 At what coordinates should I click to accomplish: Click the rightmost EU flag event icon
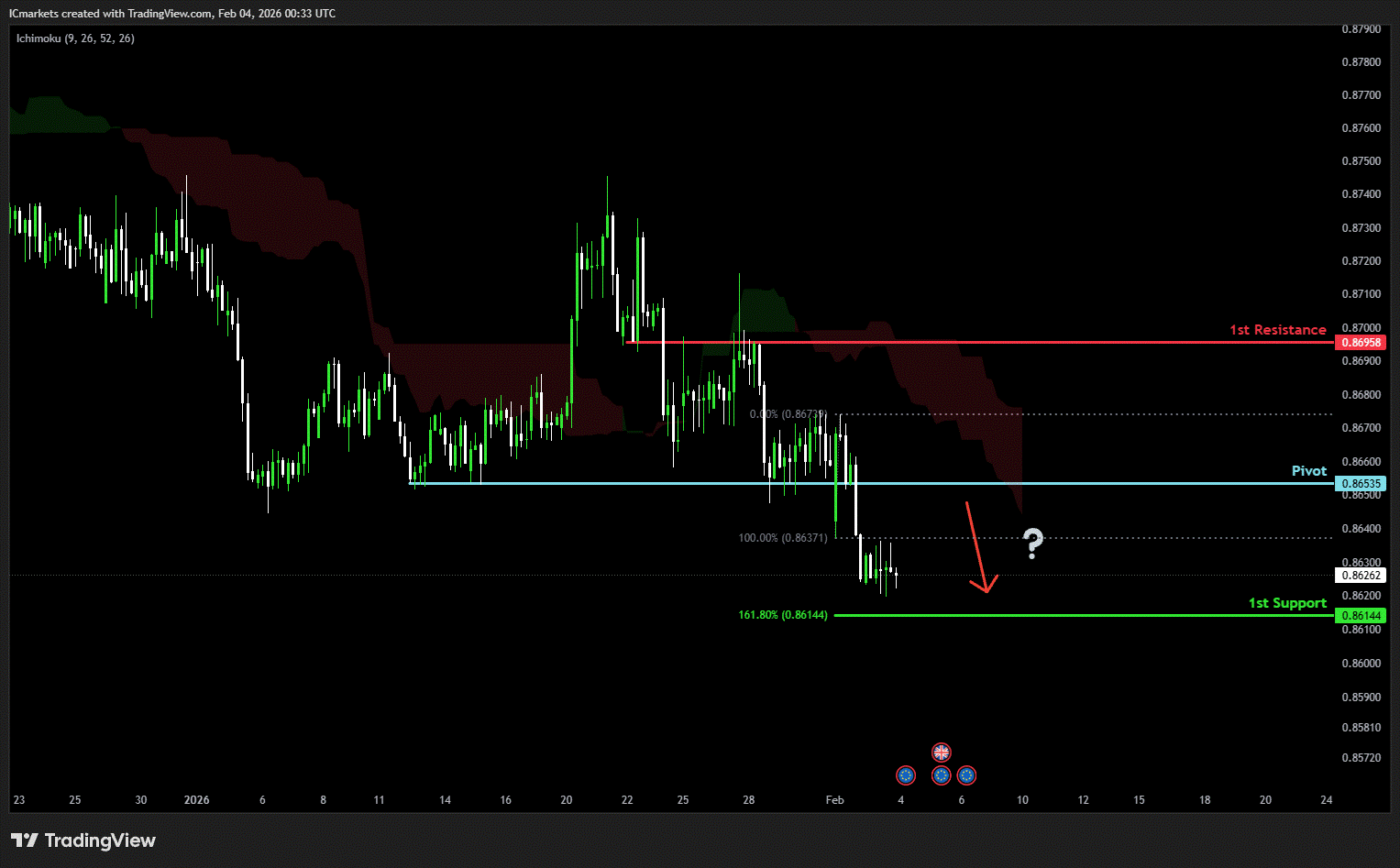tap(966, 775)
